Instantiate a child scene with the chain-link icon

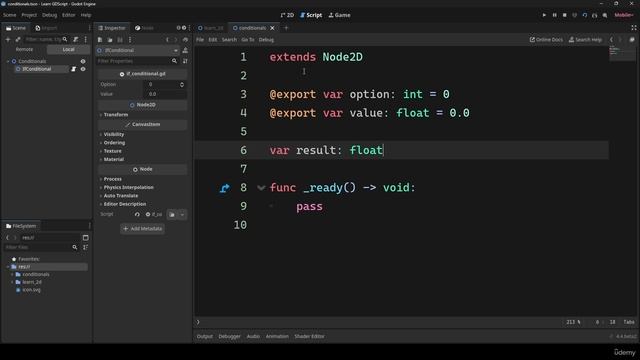click(x=18, y=40)
